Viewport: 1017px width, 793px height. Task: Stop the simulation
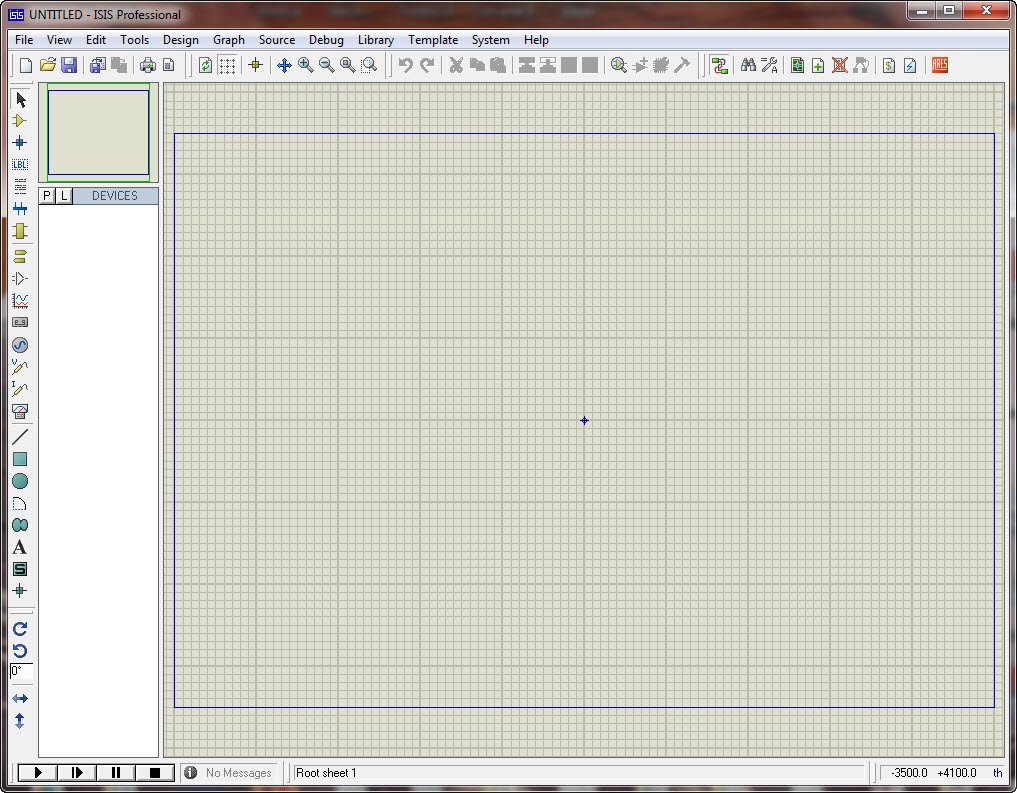(154, 772)
